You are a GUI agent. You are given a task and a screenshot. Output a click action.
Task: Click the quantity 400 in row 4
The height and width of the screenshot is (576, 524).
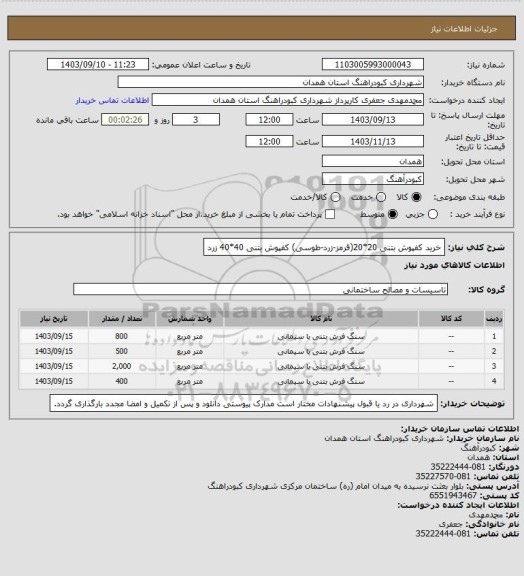pos(121,381)
